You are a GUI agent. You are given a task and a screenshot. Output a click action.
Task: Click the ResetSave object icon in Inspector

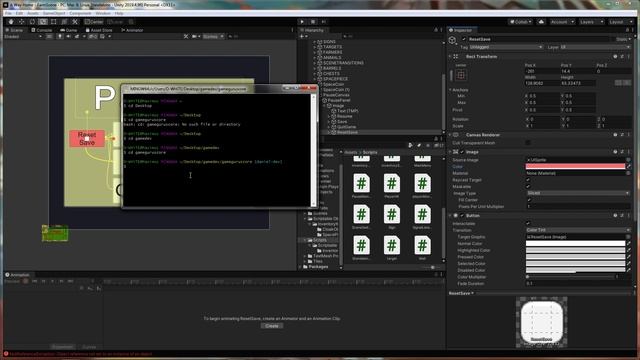pyautogui.click(x=453, y=40)
